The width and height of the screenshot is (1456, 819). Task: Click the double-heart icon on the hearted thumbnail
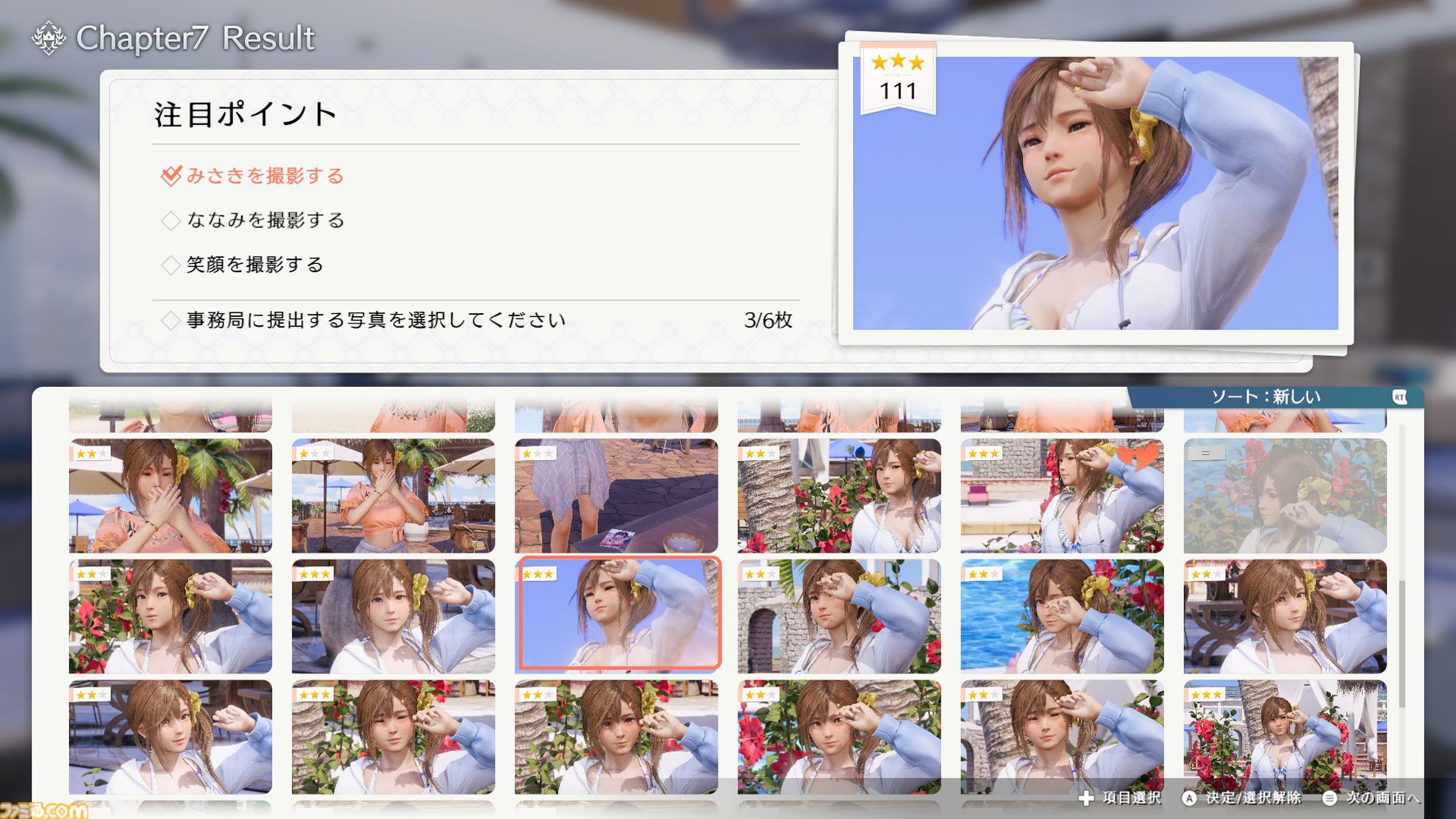pyautogui.click(x=1138, y=456)
